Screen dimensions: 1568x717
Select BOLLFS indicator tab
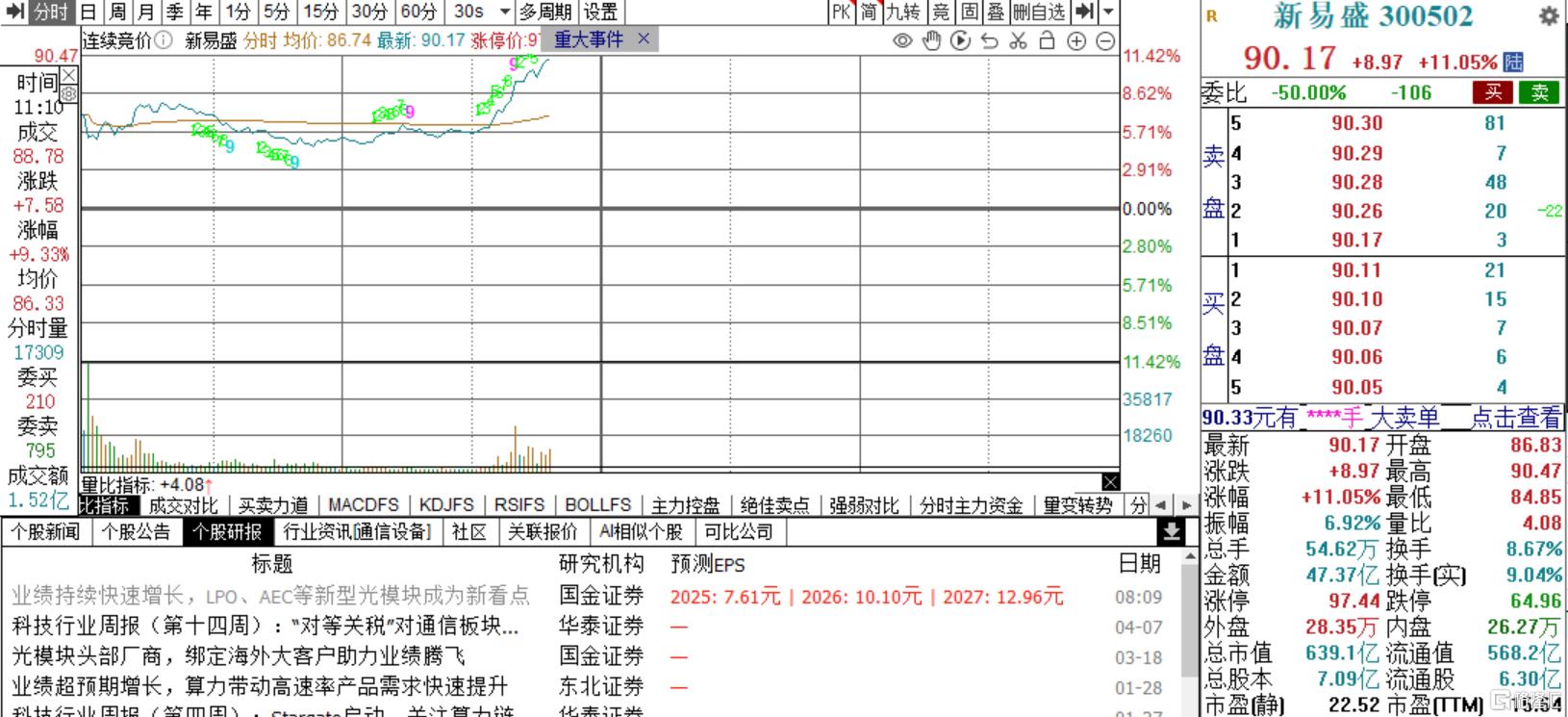pos(597,505)
